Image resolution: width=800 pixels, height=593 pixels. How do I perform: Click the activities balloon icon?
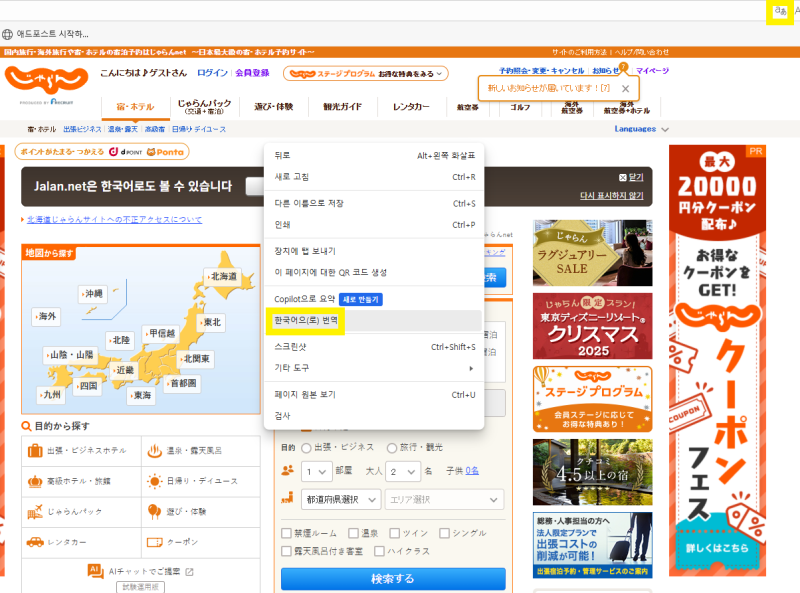pyautogui.click(x=155, y=511)
